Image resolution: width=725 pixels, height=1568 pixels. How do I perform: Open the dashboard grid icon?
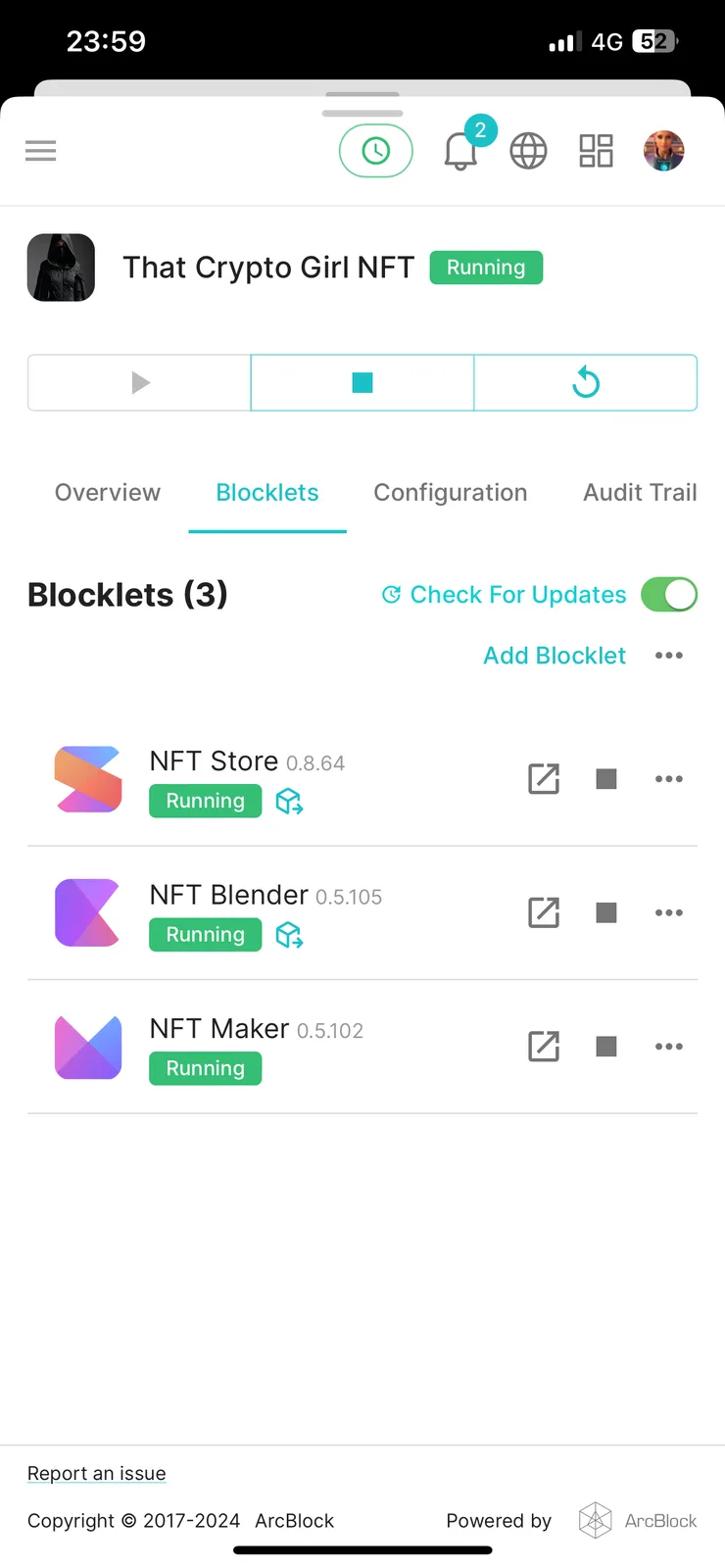(x=596, y=151)
